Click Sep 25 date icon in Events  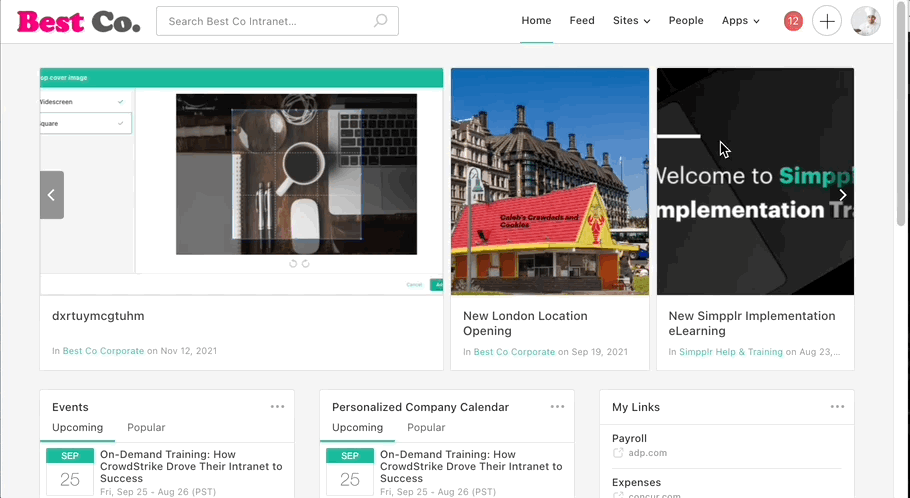click(70, 472)
